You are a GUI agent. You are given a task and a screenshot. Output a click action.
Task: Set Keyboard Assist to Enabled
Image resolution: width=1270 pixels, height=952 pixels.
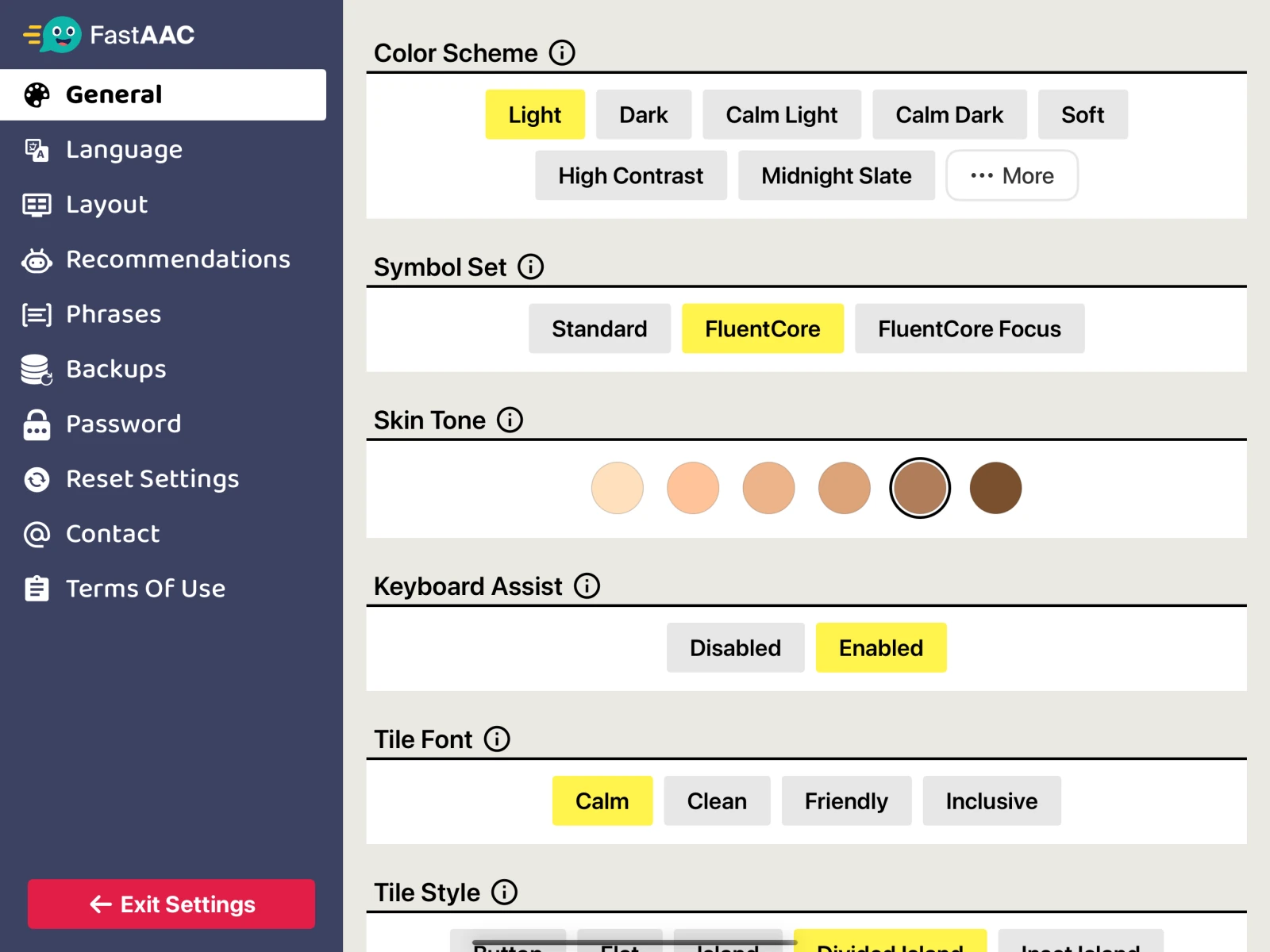point(881,647)
